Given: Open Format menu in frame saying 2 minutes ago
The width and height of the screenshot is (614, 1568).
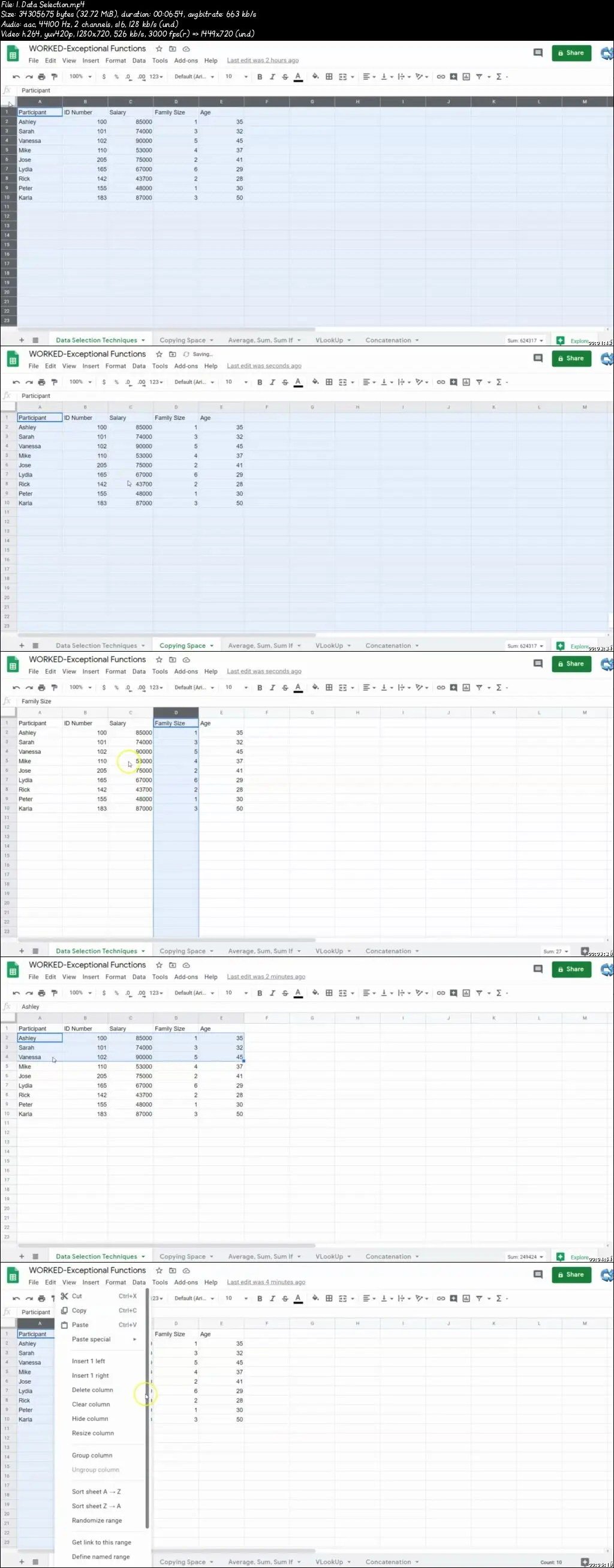Looking at the screenshot, I should point(116,977).
